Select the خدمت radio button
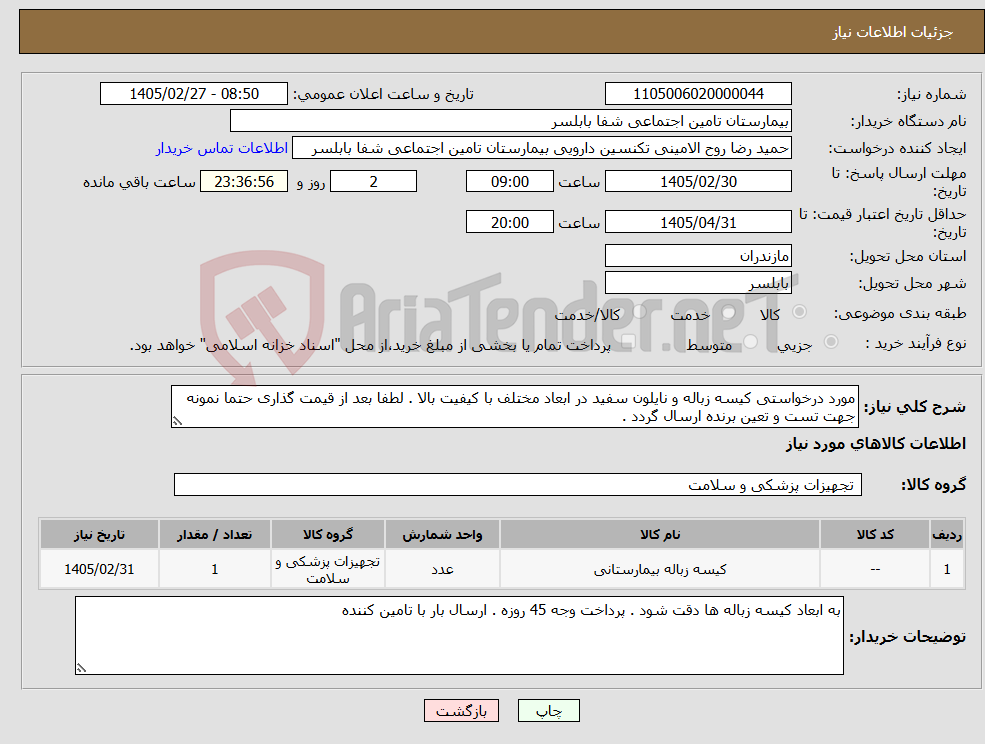 coord(729,312)
